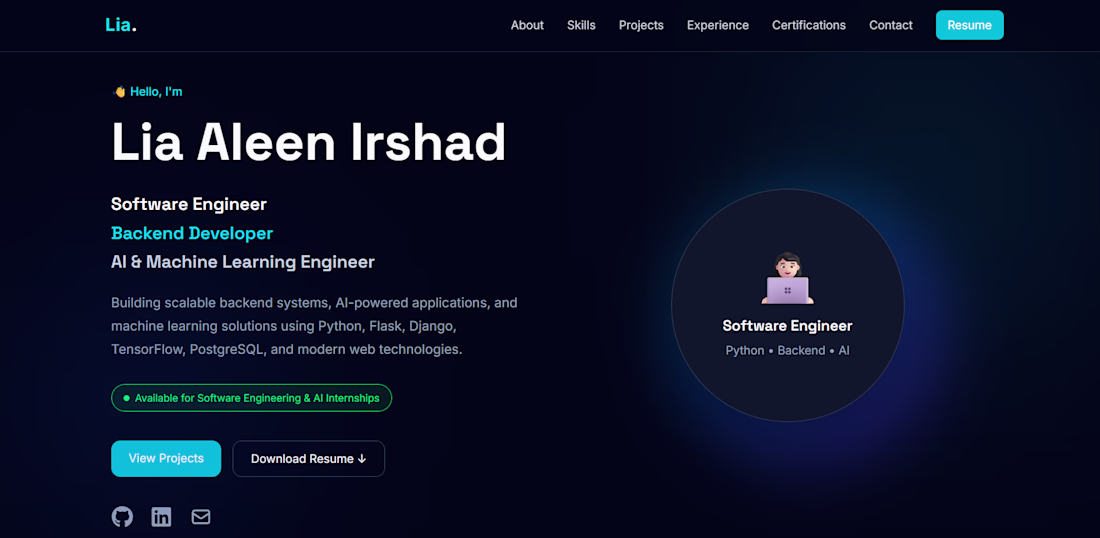Click the Software Engineer label in the circle
1100x538 pixels.
click(787, 325)
